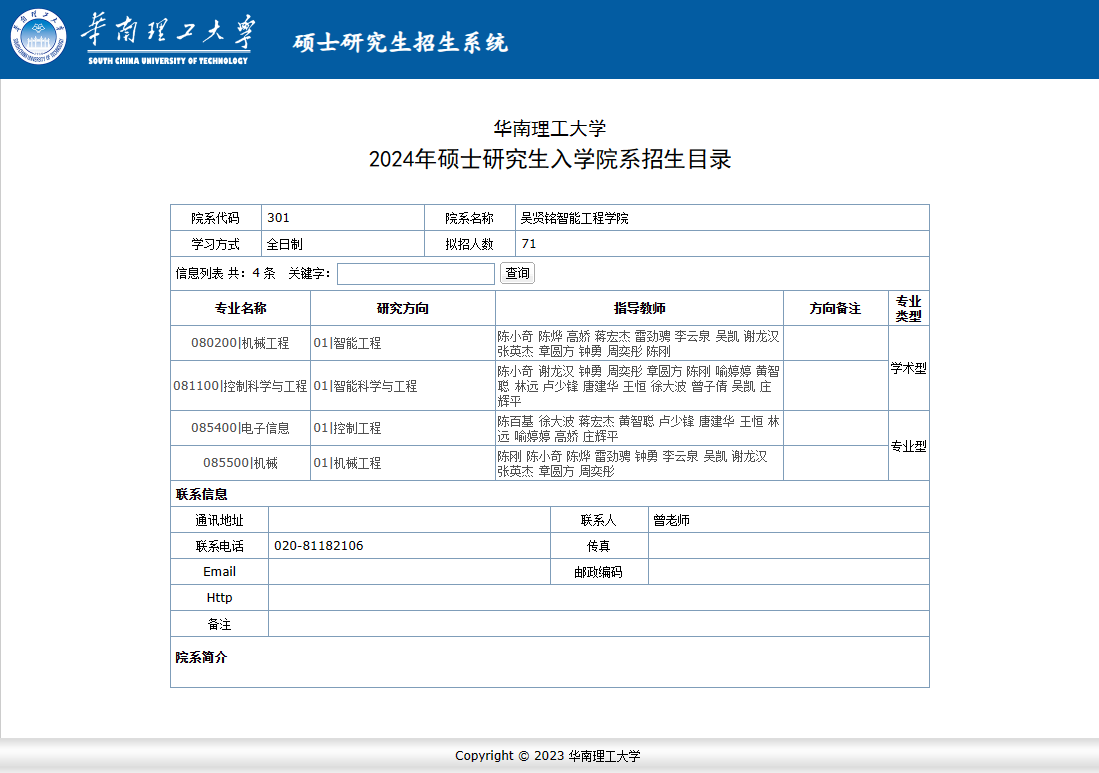Click the 研究方向 column header
This screenshot has width=1099, height=773.
point(402,308)
